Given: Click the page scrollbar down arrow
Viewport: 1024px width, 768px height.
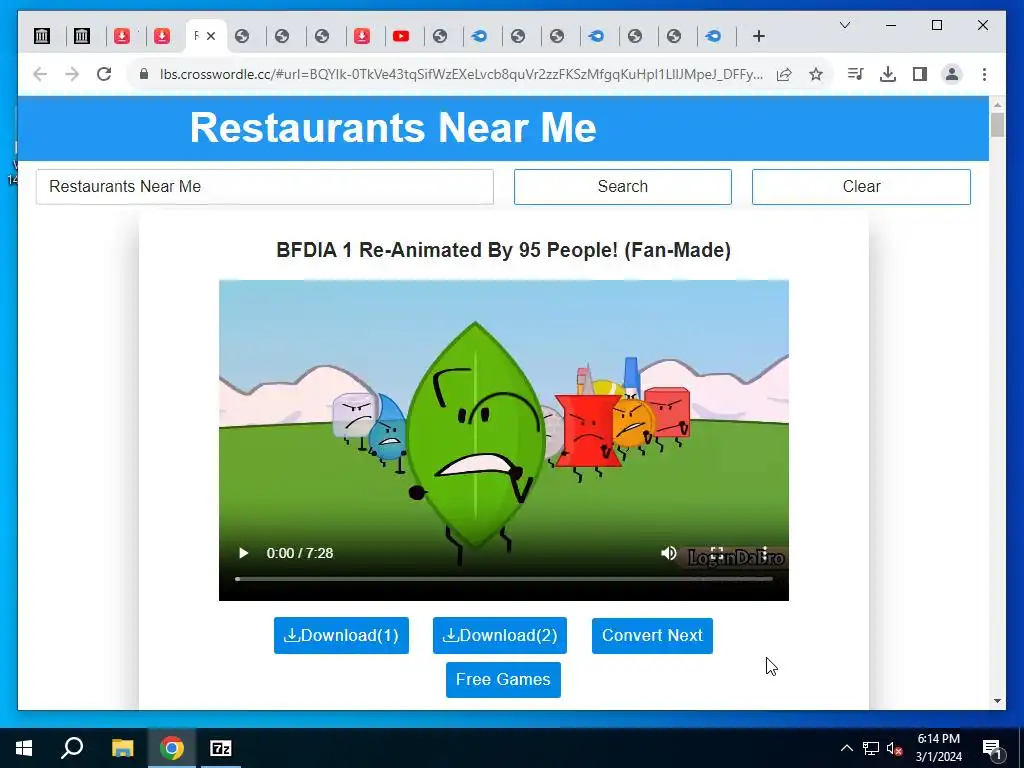Looking at the screenshot, I should tap(997, 701).
